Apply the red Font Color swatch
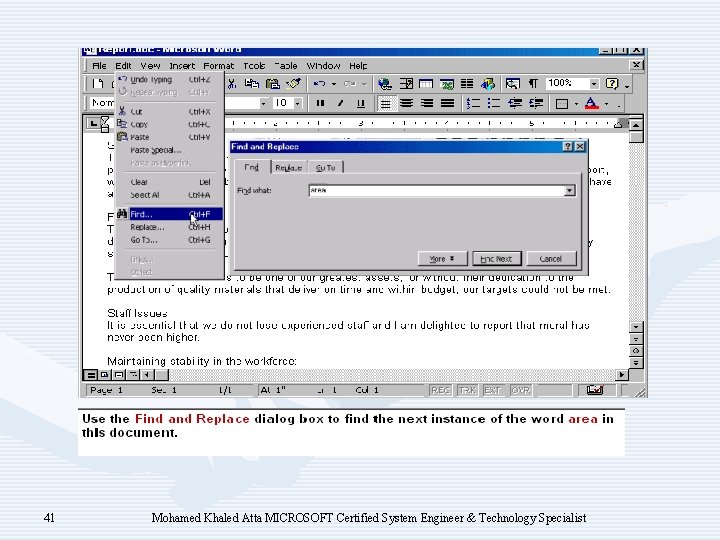 pos(591,104)
